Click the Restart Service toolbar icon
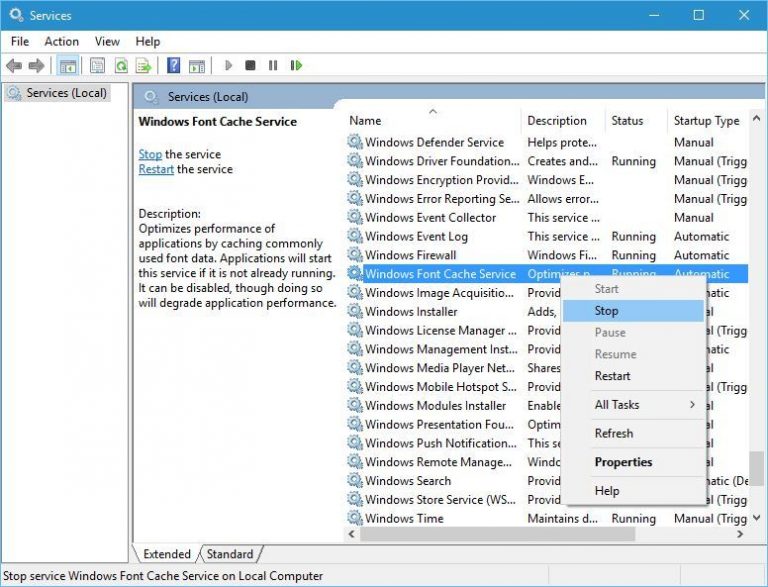 pos(296,65)
